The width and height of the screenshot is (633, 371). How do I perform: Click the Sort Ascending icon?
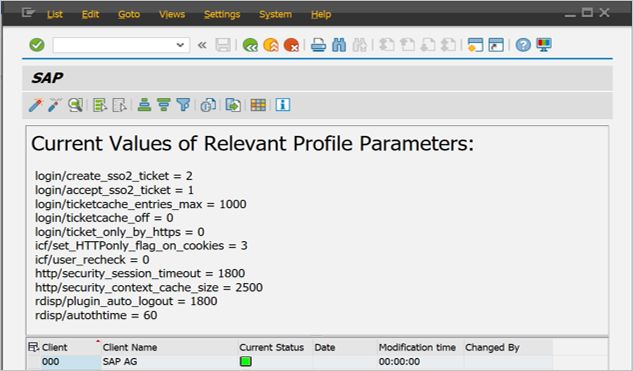click(144, 105)
